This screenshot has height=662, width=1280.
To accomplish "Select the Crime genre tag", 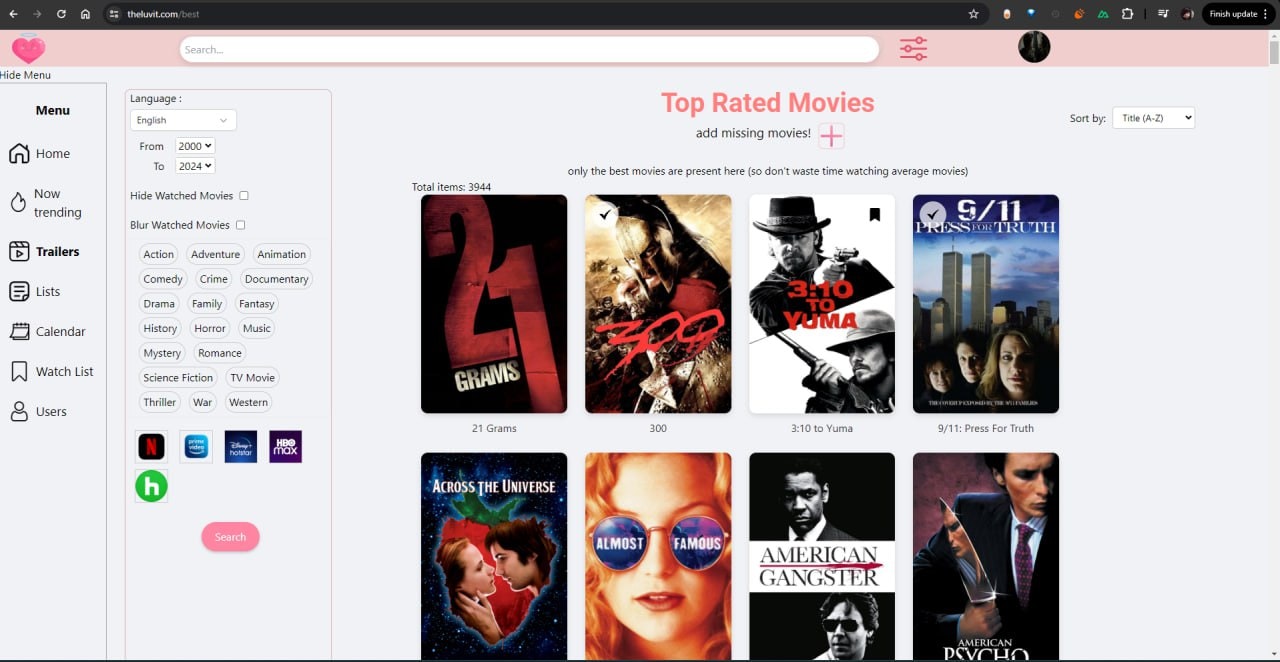I will click(213, 279).
